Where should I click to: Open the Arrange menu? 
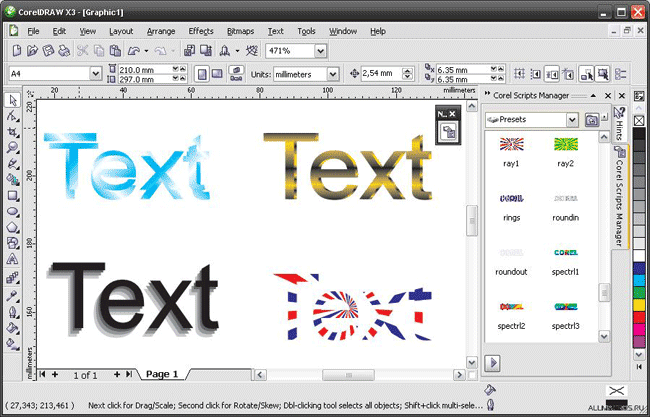click(x=161, y=31)
